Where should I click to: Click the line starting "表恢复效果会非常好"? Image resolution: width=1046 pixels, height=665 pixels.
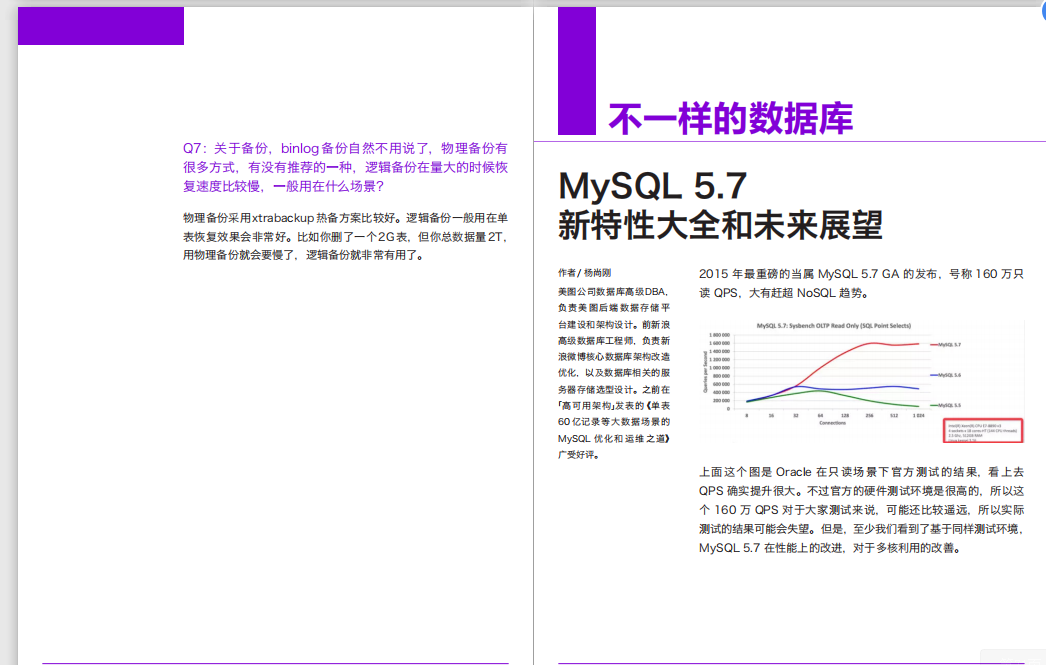(346, 236)
